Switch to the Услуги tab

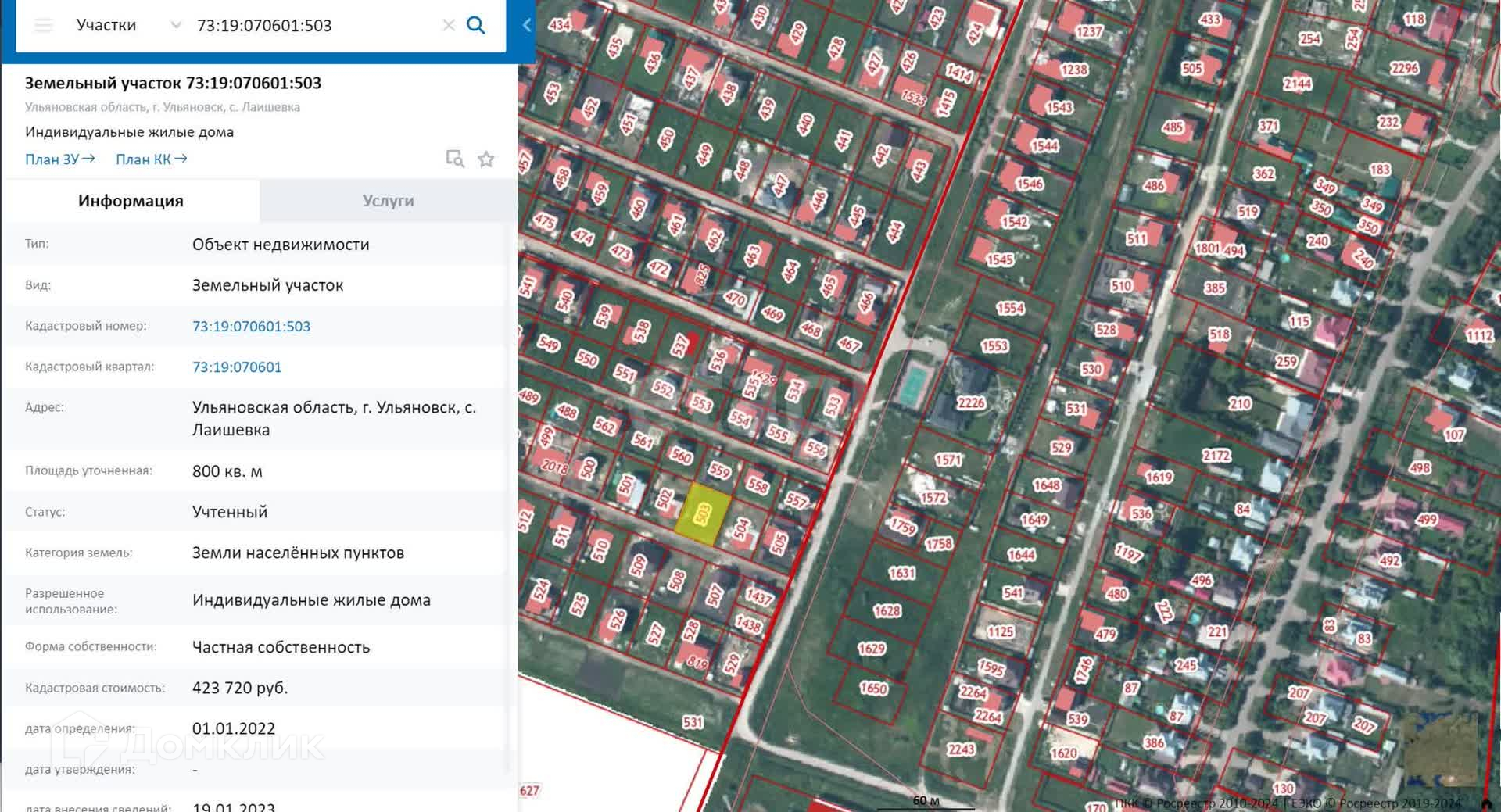pyautogui.click(x=389, y=201)
